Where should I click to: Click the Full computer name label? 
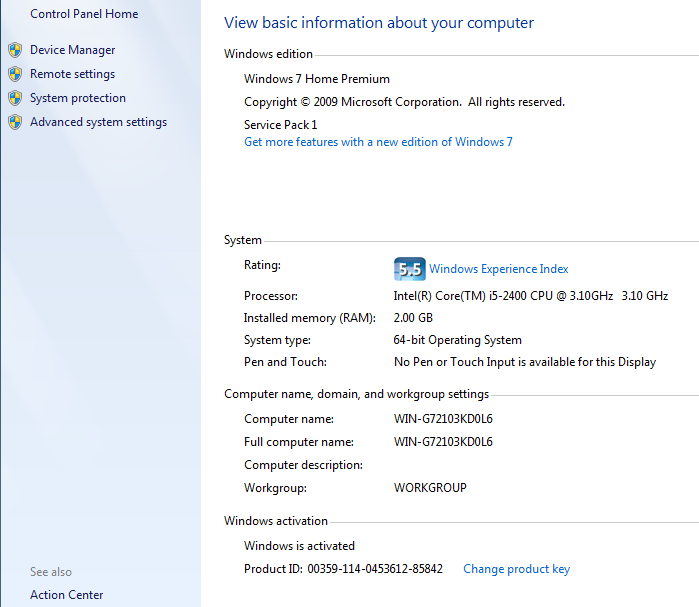coord(299,442)
